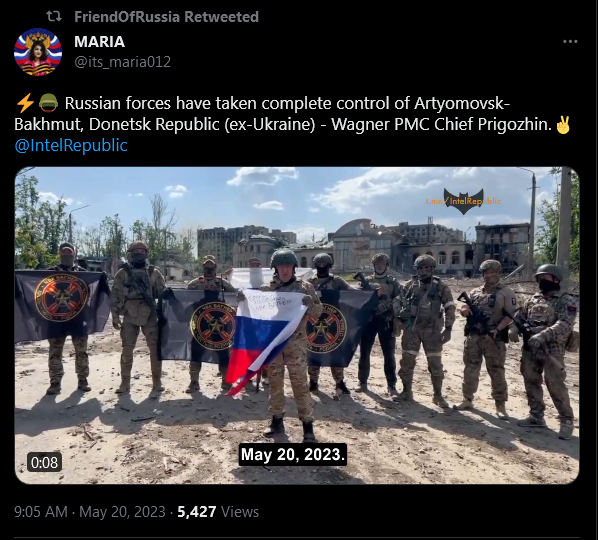Click the Russian tricolor flag in video
Viewport: 598px width, 540px height.
(265, 340)
